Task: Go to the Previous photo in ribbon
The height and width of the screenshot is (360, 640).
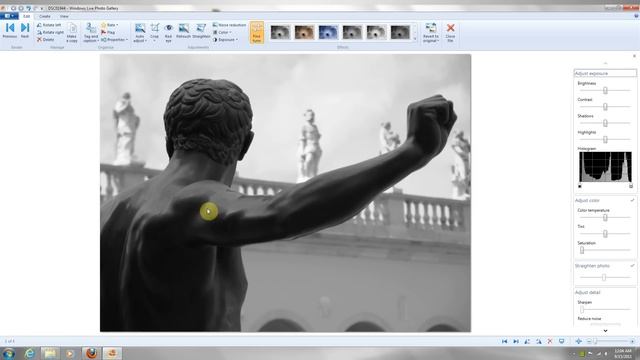Action: [x=10, y=31]
